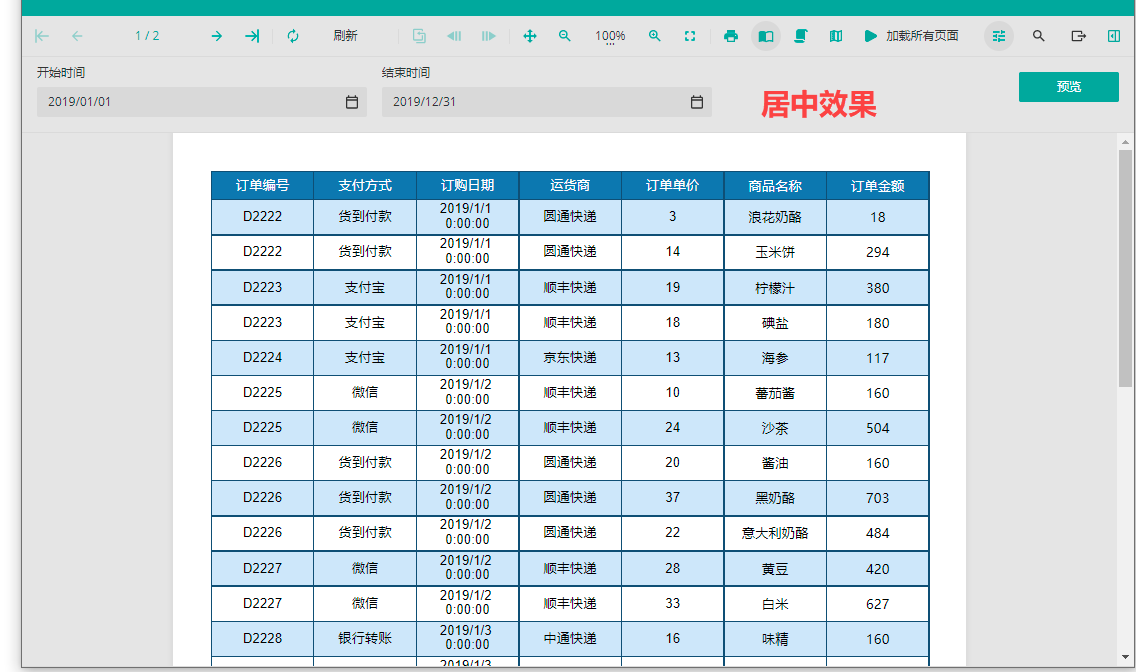The height and width of the screenshot is (672, 1136).
Task: Toggle the parameters panel icon
Action: coord(998,36)
